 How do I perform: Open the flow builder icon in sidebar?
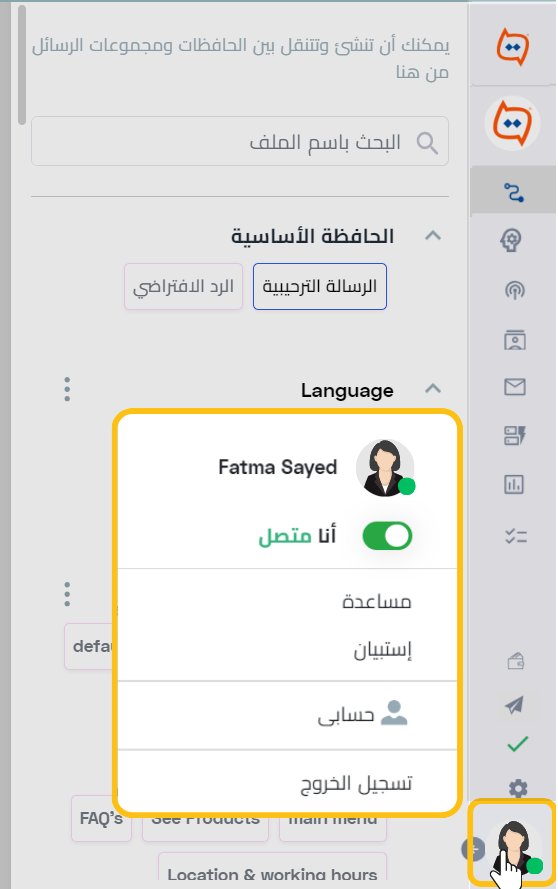coord(514,192)
